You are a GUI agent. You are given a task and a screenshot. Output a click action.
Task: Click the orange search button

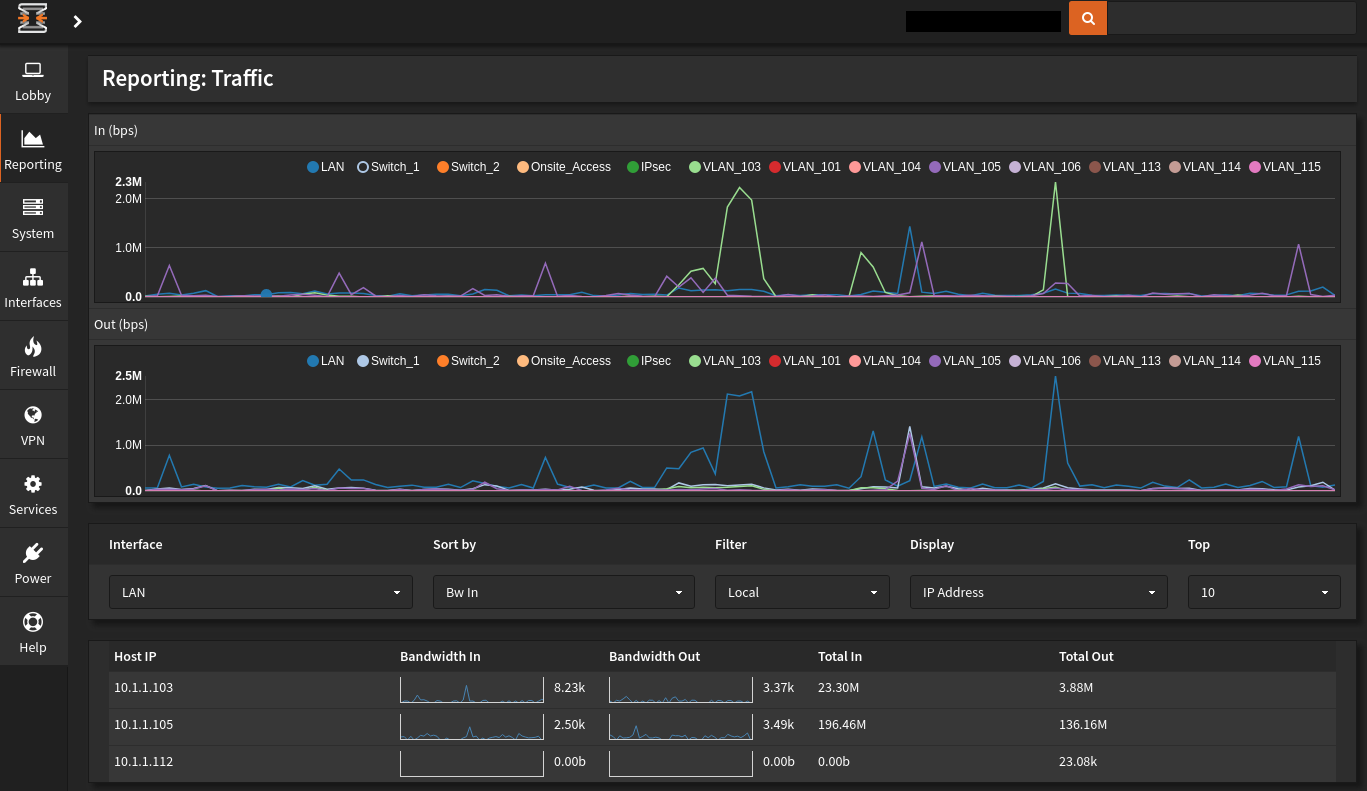point(1088,18)
